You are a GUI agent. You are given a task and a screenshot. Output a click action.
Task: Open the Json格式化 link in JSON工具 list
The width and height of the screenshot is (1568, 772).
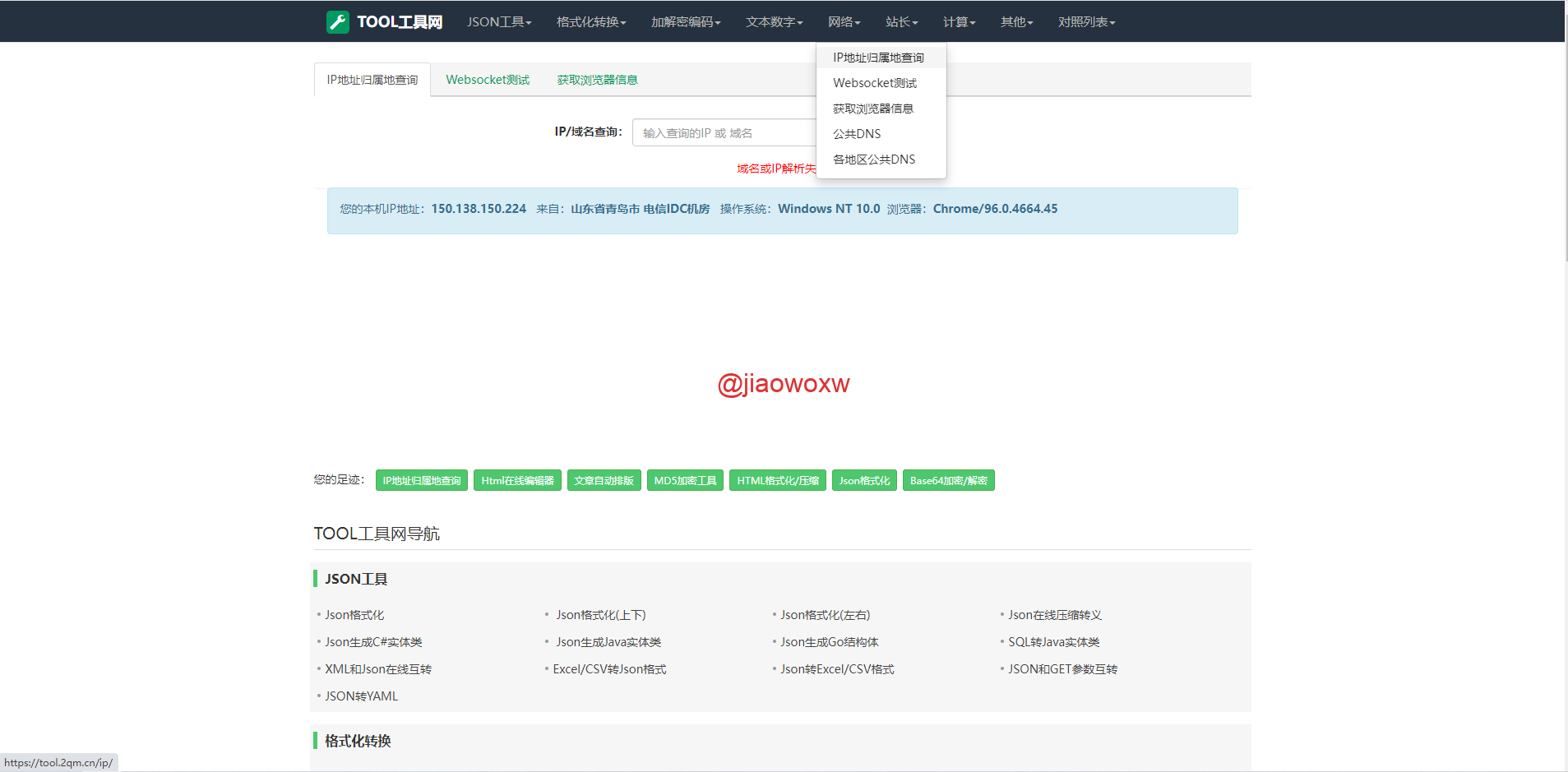pyautogui.click(x=354, y=615)
